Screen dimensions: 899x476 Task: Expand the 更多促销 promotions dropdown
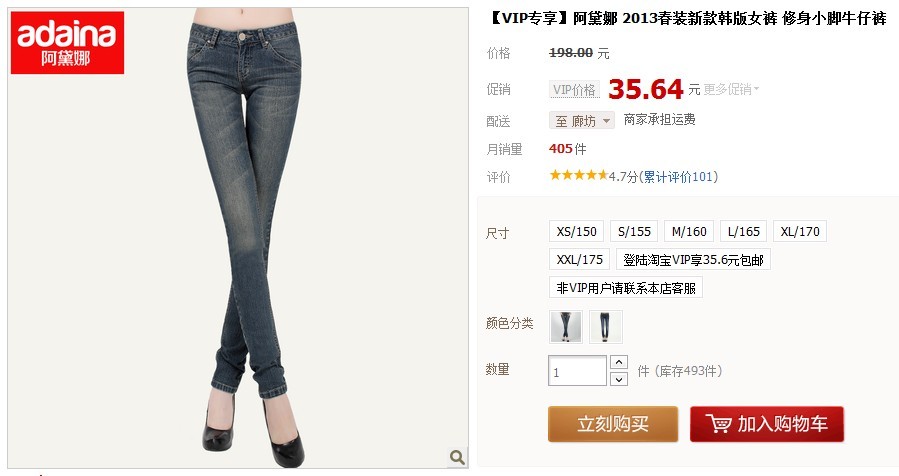coord(731,89)
